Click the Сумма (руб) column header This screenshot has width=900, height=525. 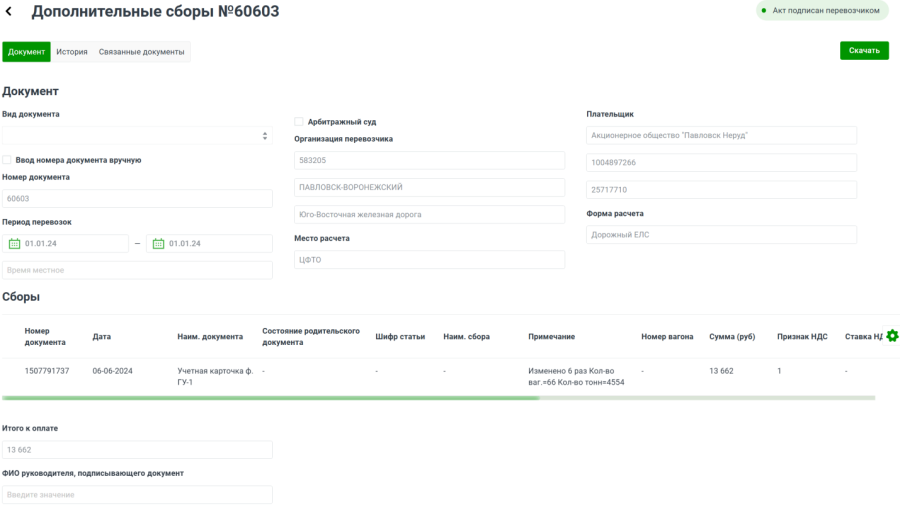(x=732, y=337)
